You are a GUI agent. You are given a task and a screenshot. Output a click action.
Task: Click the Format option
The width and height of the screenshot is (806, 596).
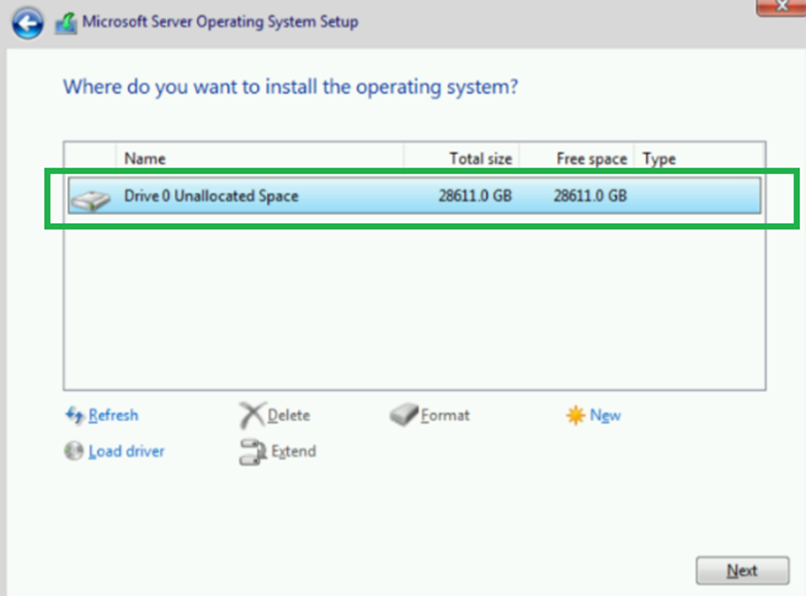tap(445, 415)
